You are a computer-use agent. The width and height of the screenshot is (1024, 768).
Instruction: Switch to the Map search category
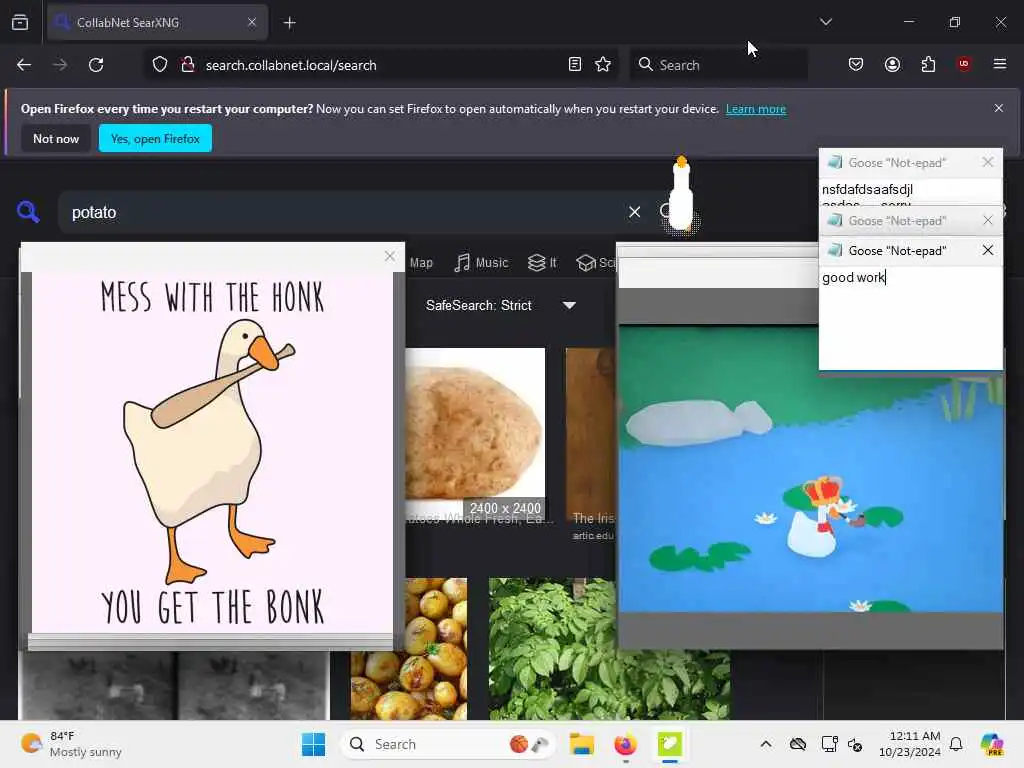click(x=421, y=263)
